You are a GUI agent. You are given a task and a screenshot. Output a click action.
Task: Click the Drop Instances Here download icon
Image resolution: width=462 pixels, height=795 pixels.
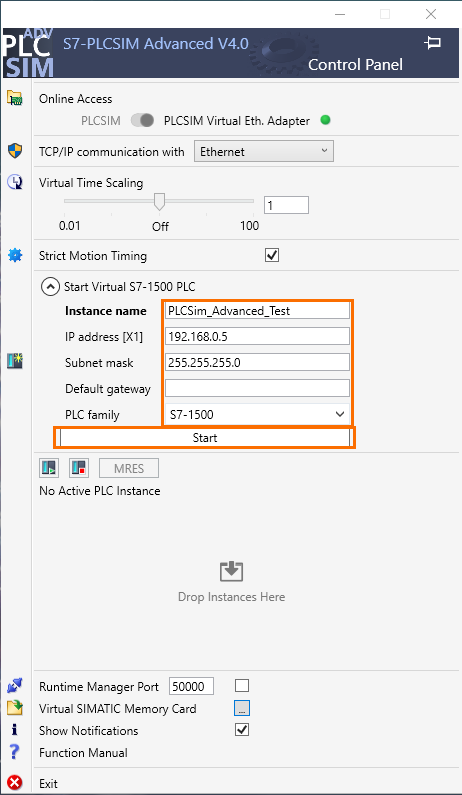(231, 571)
